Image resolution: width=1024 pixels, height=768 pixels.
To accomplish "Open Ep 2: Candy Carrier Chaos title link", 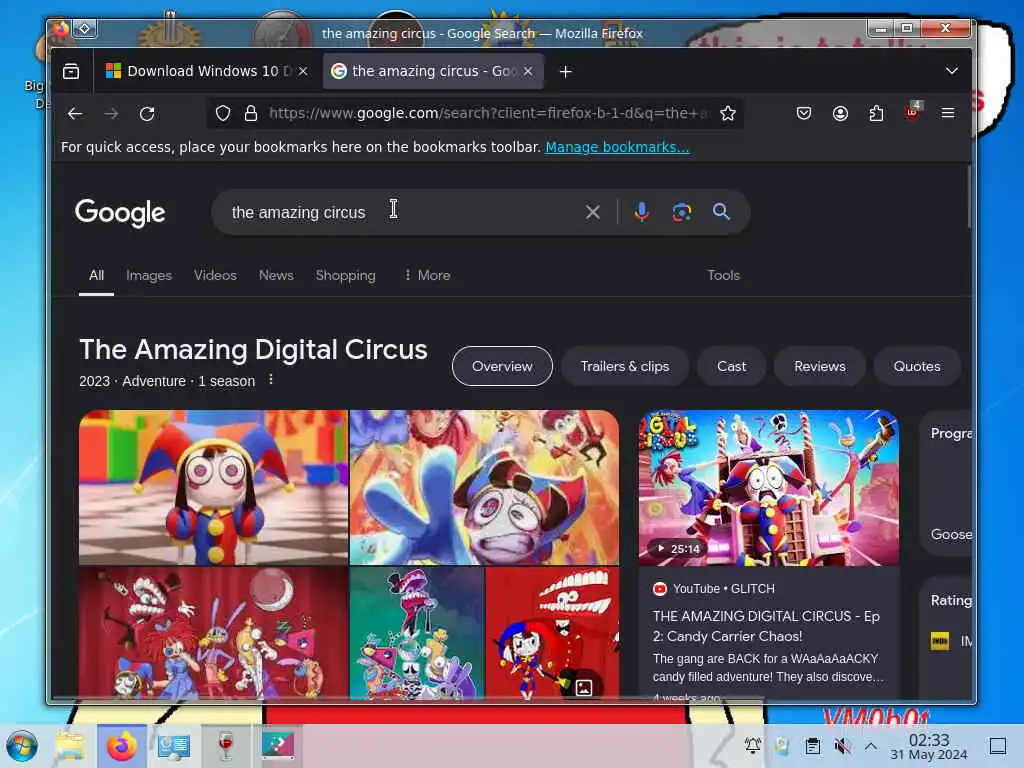I will point(766,626).
